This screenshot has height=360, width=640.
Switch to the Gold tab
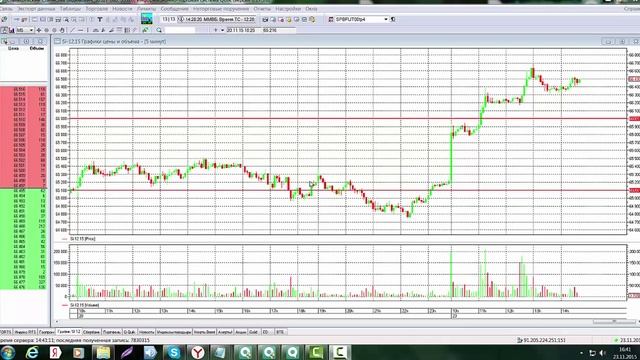tap(253, 332)
